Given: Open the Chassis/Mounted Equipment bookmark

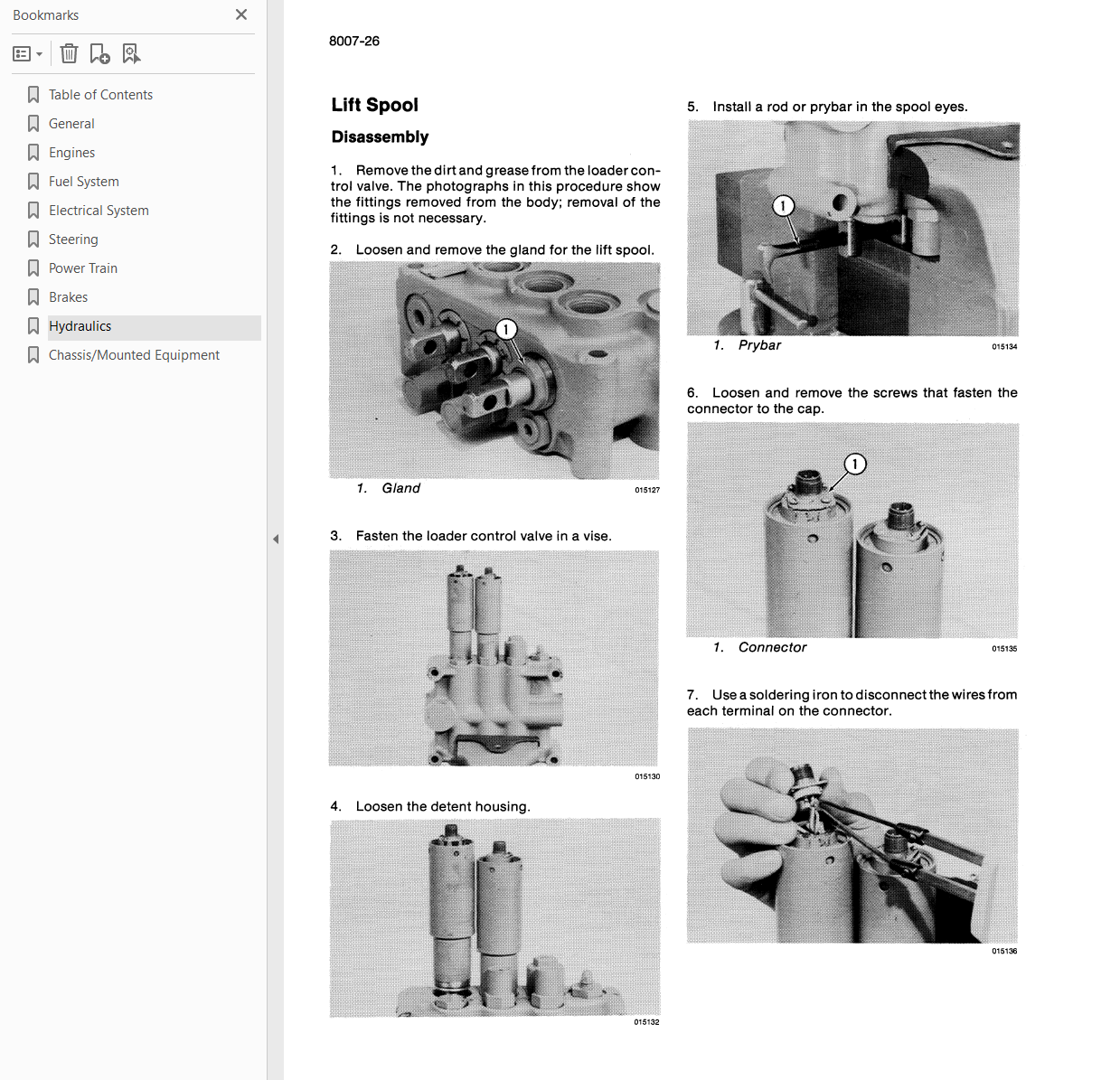Looking at the screenshot, I should [x=134, y=355].
